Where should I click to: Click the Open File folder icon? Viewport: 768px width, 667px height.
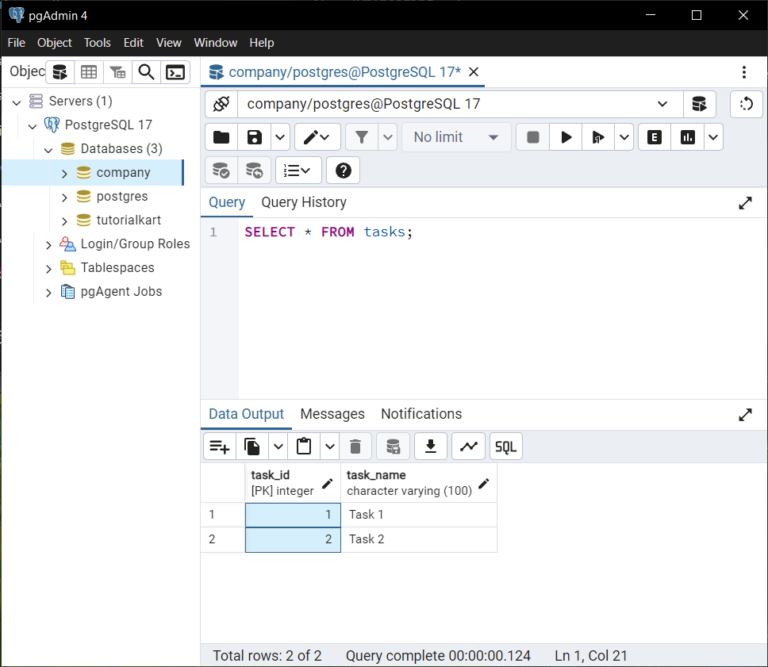221,137
